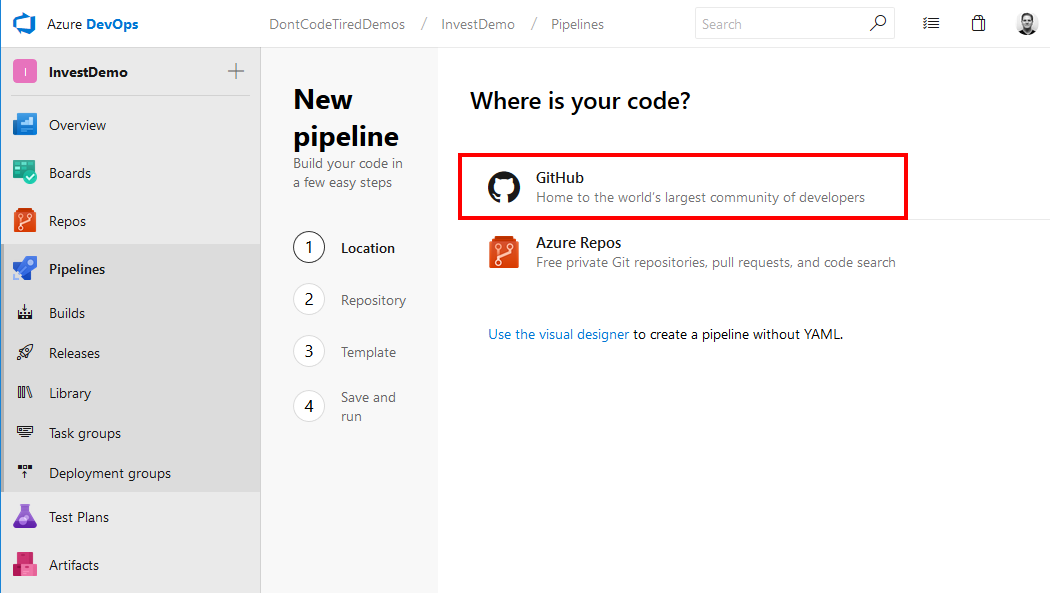1050x593 pixels.
Task: Click the Use the visual designer link
Action: (558, 333)
